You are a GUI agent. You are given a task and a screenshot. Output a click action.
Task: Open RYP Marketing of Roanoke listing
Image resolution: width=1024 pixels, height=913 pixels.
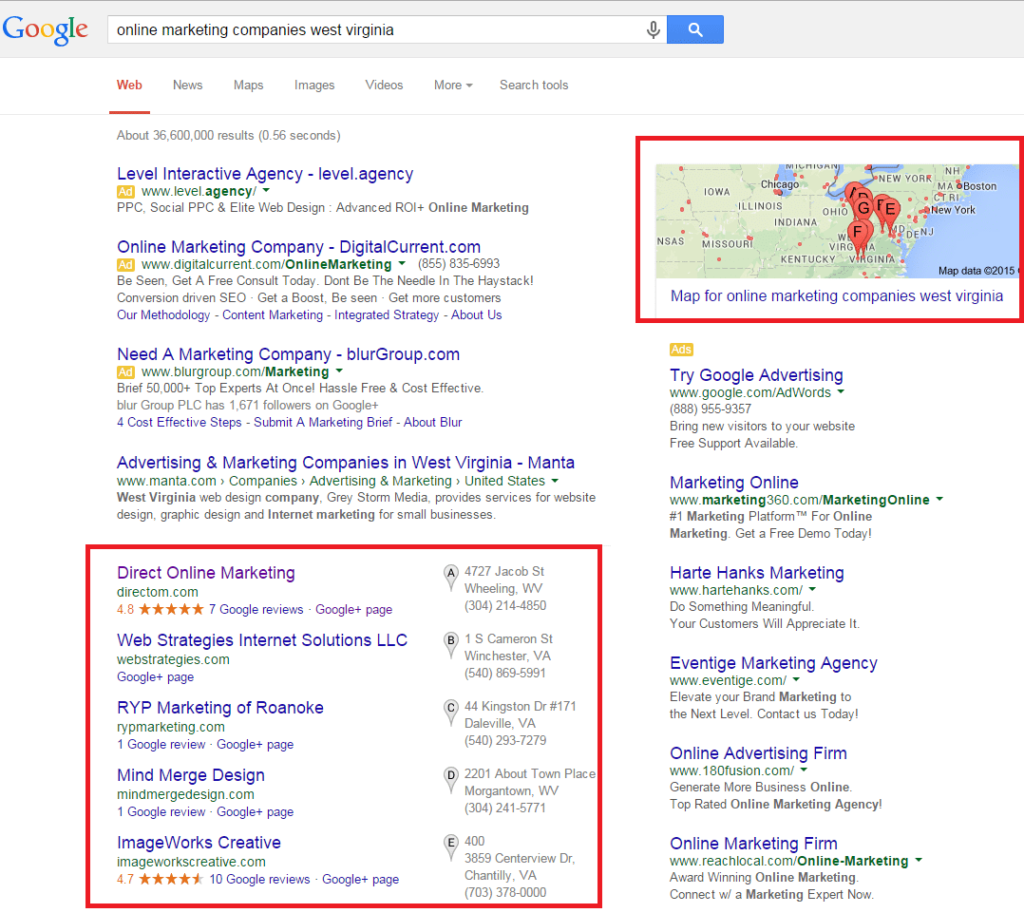220,707
